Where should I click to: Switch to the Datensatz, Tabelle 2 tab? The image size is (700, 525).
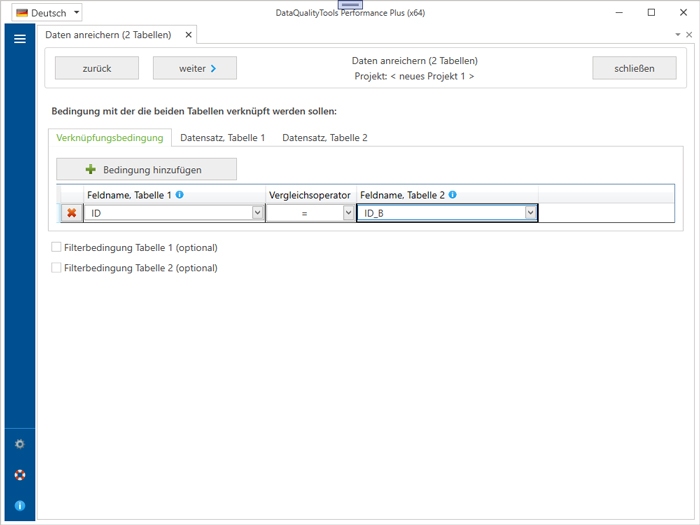click(324, 138)
